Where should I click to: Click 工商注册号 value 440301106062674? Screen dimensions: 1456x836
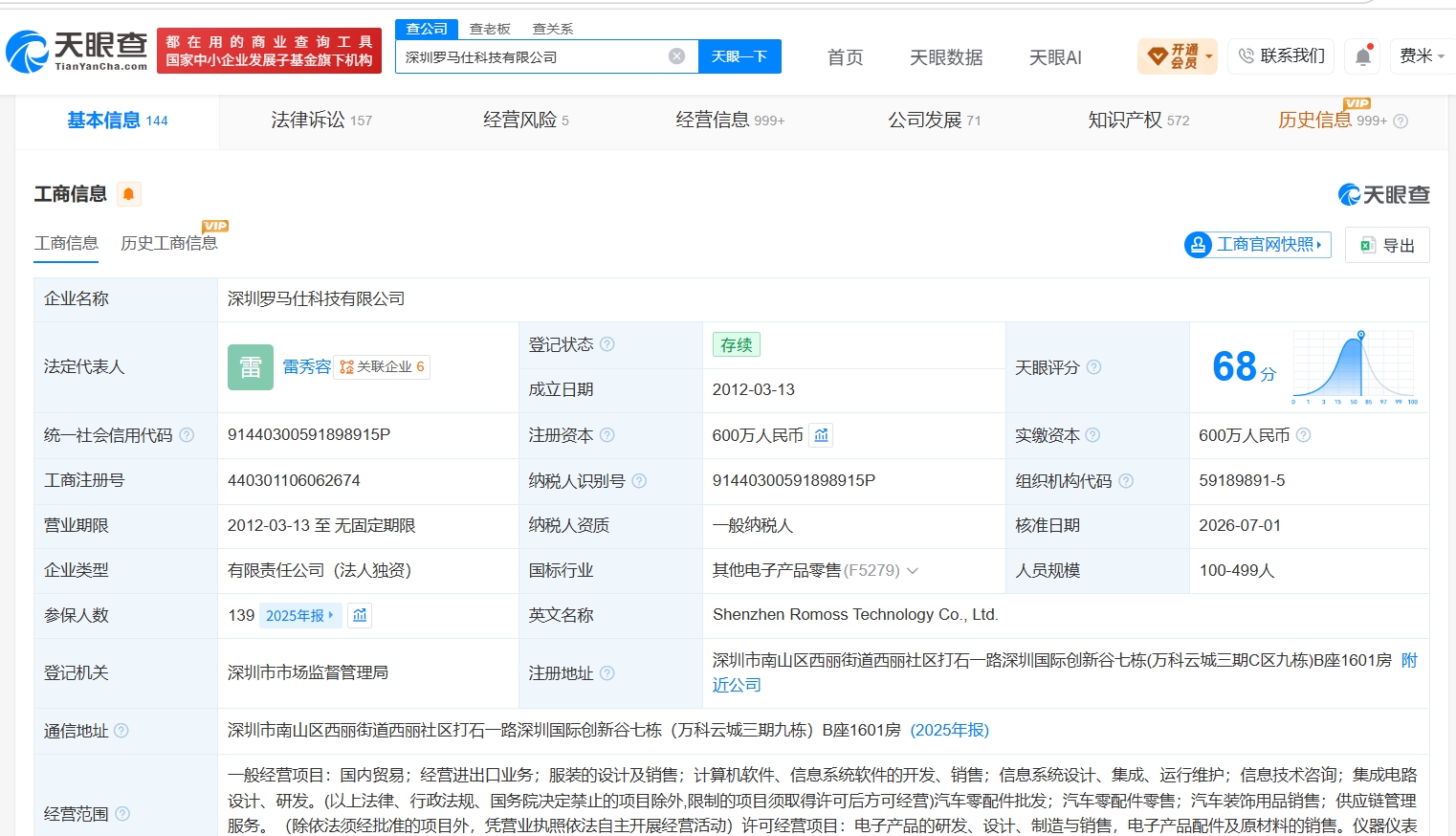[x=294, y=481]
